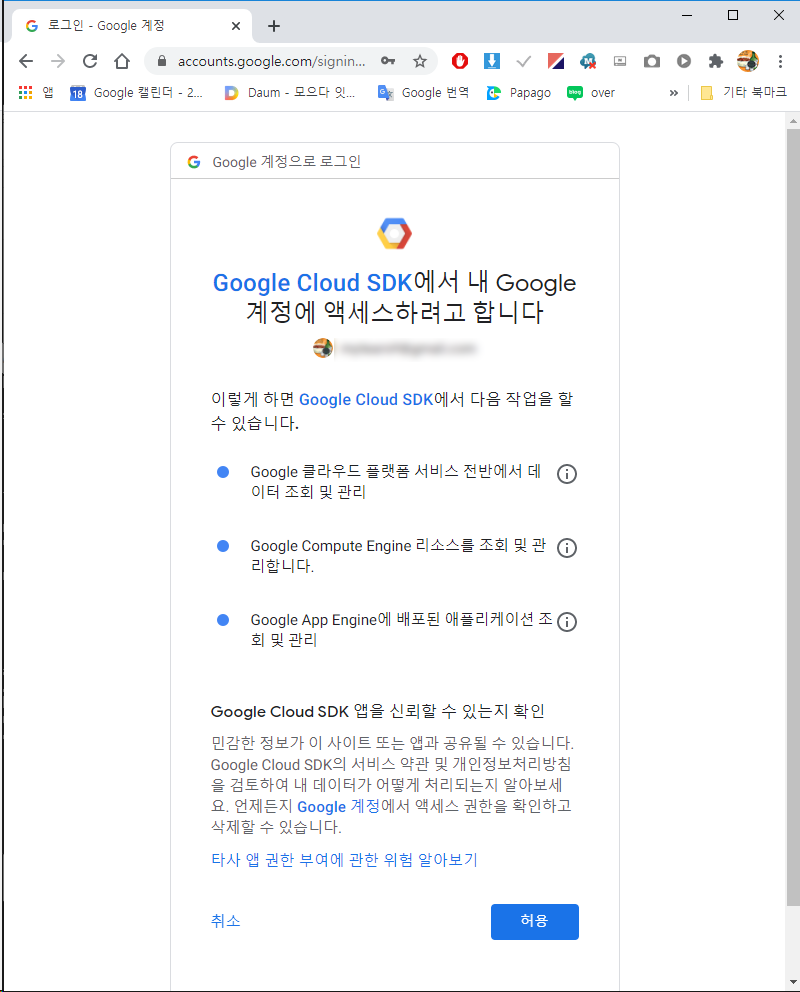
Task: Open a new browser tab
Action: coord(273,26)
